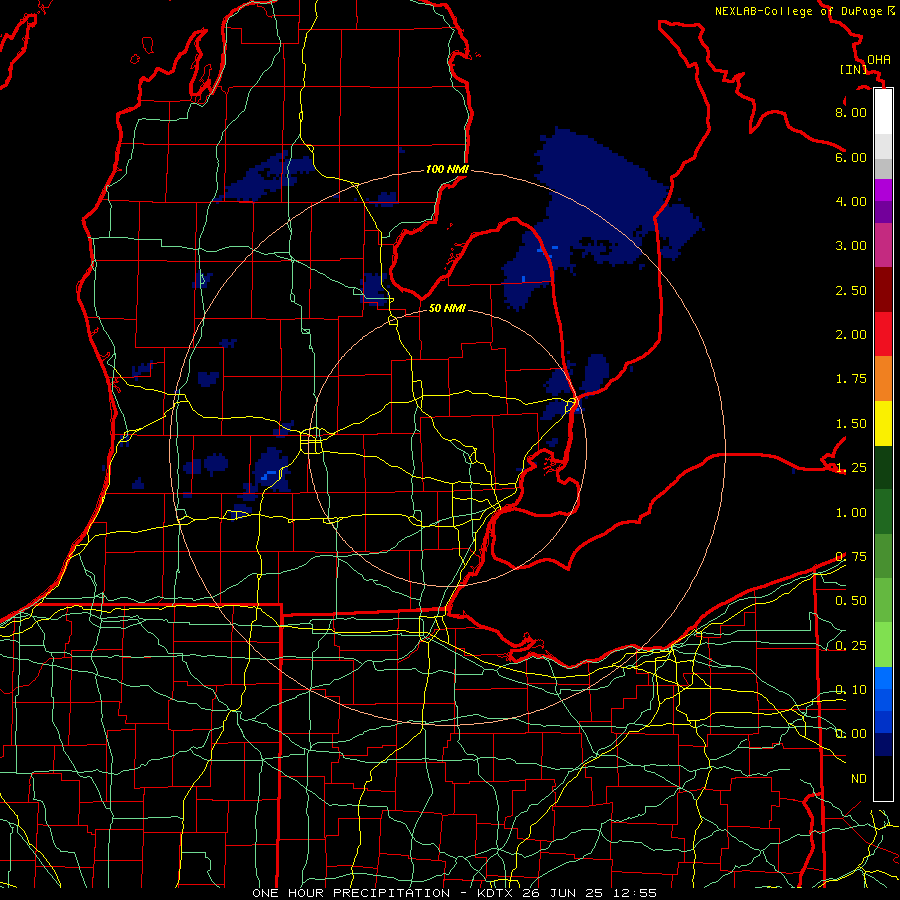900x900 pixels.
Task: Select the 8.00 legend value
Action: tap(851, 112)
